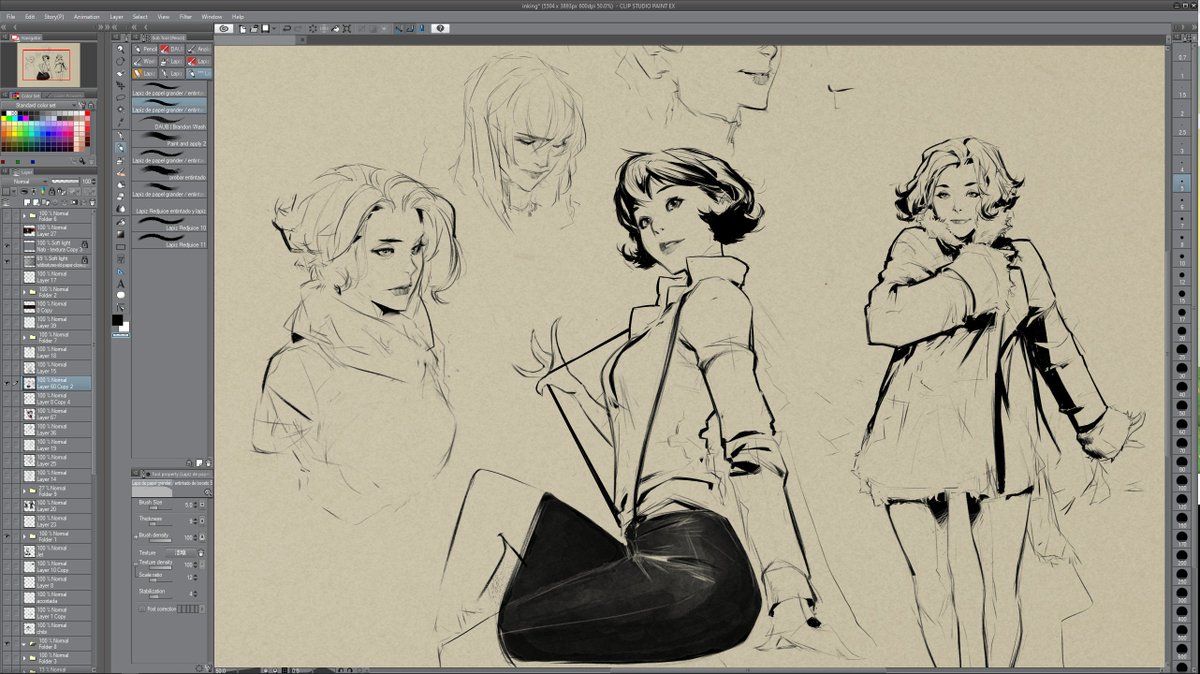Select the Zoom magnifier tool

[121, 48]
